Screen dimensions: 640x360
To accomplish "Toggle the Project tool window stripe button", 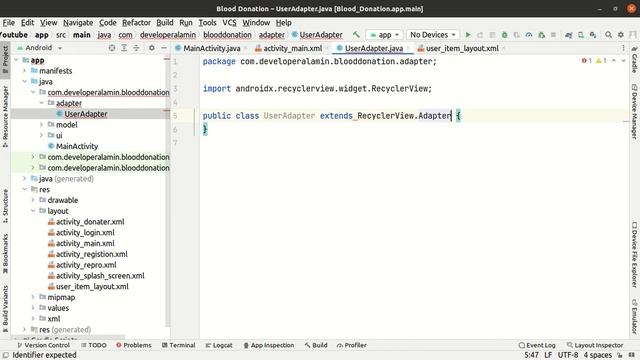I will point(5,59).
